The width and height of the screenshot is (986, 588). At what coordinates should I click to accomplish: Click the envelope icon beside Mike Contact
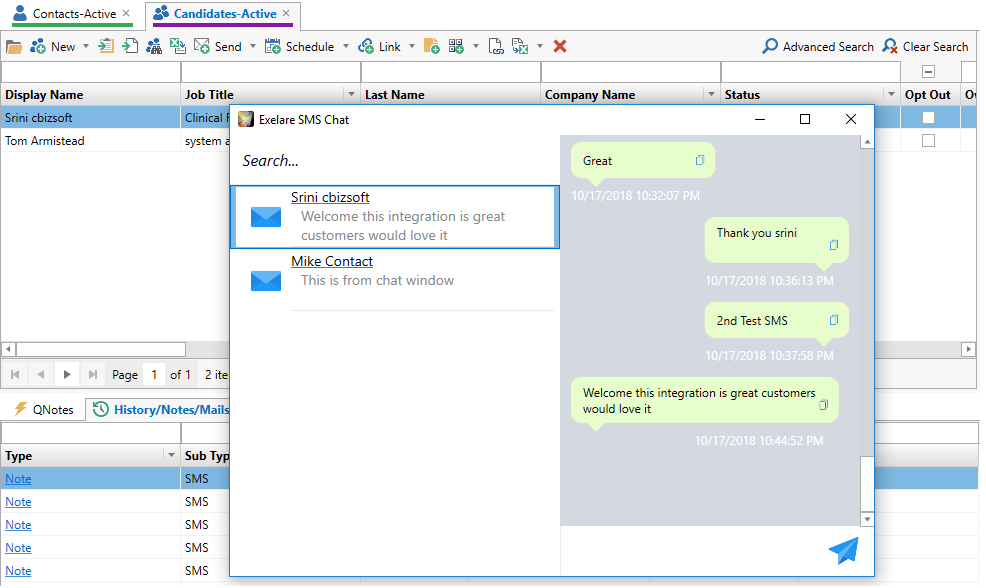(x=266, y=280)
